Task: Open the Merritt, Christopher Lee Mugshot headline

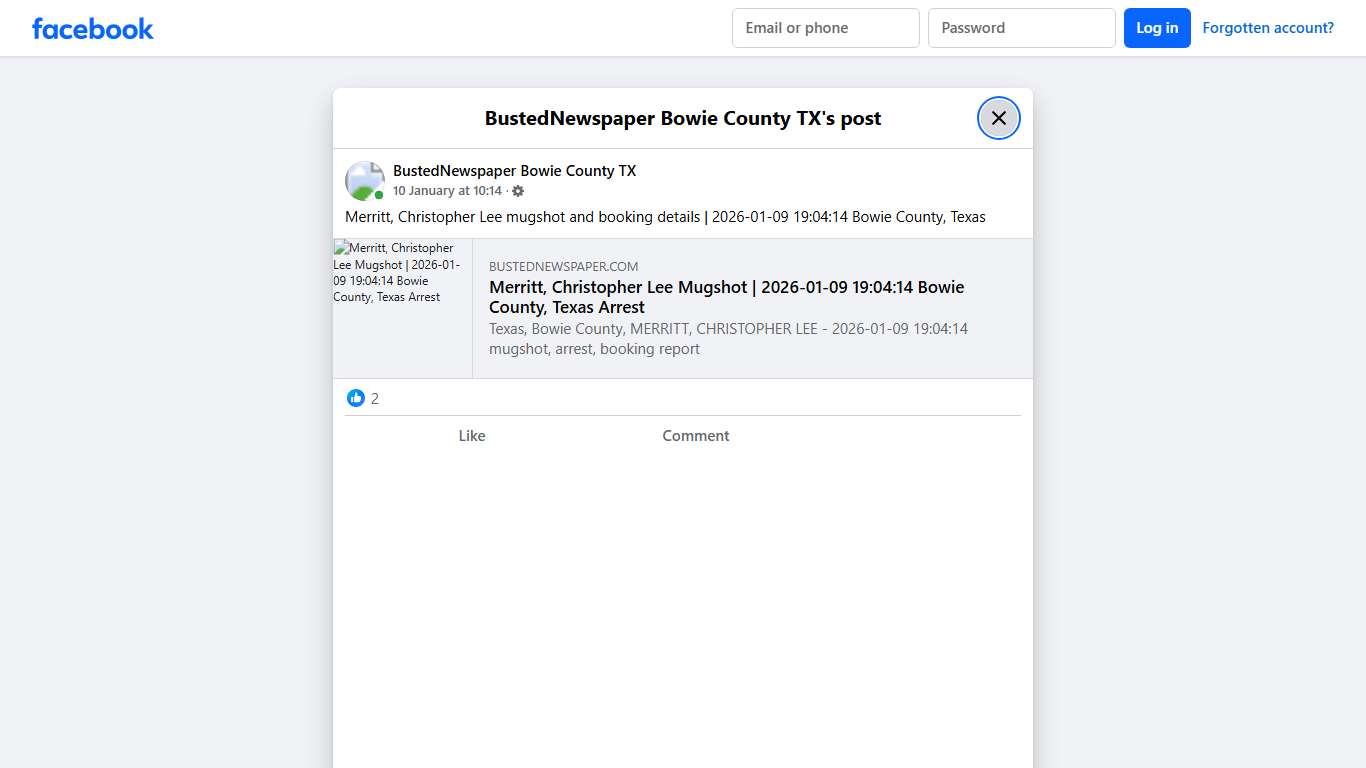Action: coord(726,297)
